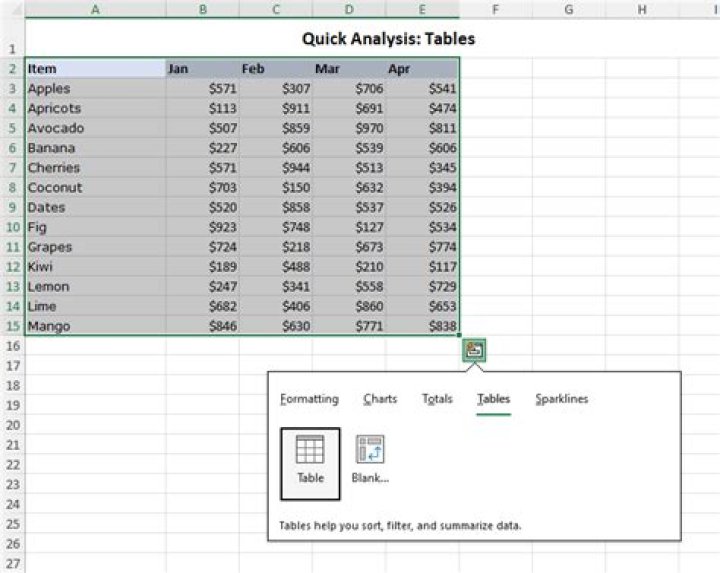Select column H header
This screenshot has width=720, height=573.
[641, 9]
